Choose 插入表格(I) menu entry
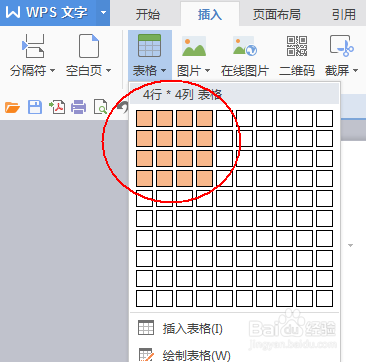Image resolution: width=366 pixels, height=362 pixels. coord(234,329)
